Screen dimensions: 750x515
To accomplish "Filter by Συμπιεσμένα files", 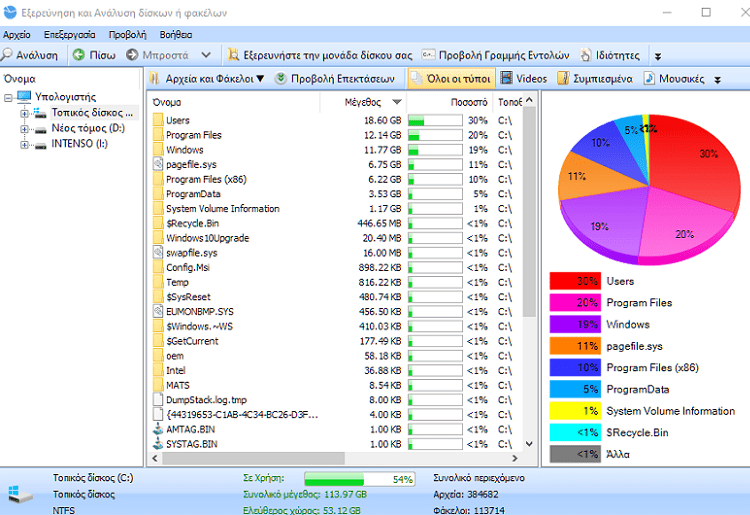I will pyautogui.click(x=595, y=78).
